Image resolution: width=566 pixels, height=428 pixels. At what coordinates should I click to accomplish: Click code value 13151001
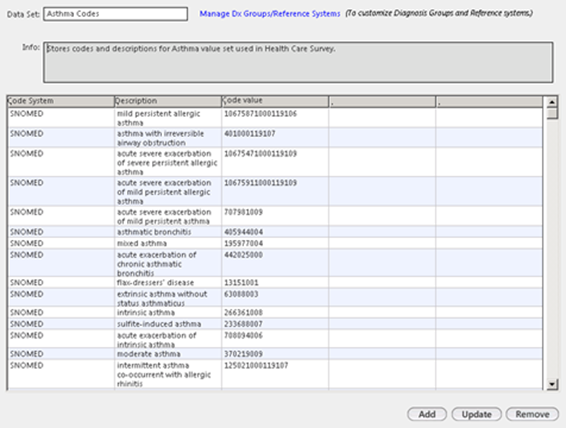click(x=241, y=283)
